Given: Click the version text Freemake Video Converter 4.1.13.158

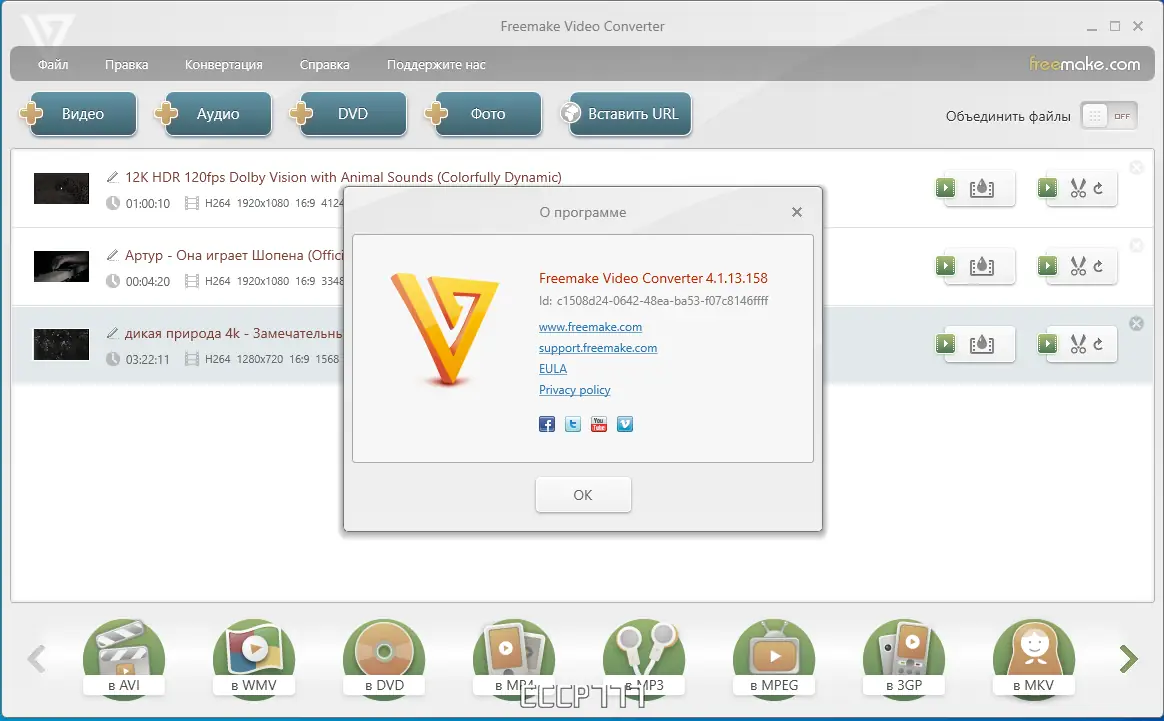Looking at the screenshot, I should coord(653,278).
